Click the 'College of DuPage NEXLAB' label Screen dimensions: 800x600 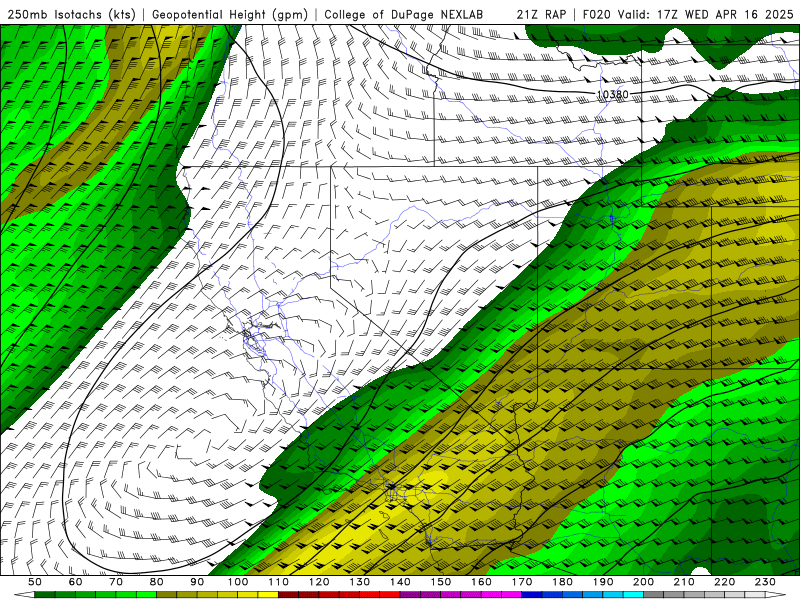(x=404, y=15)
